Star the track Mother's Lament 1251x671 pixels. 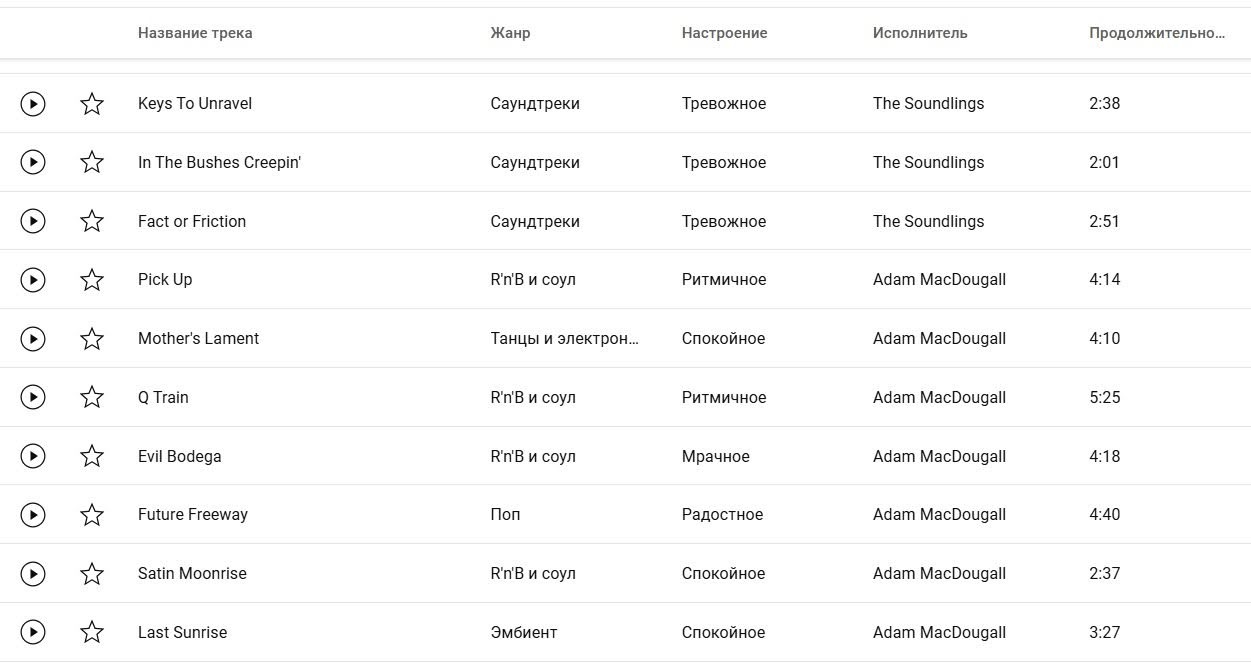tap(92, 339)
